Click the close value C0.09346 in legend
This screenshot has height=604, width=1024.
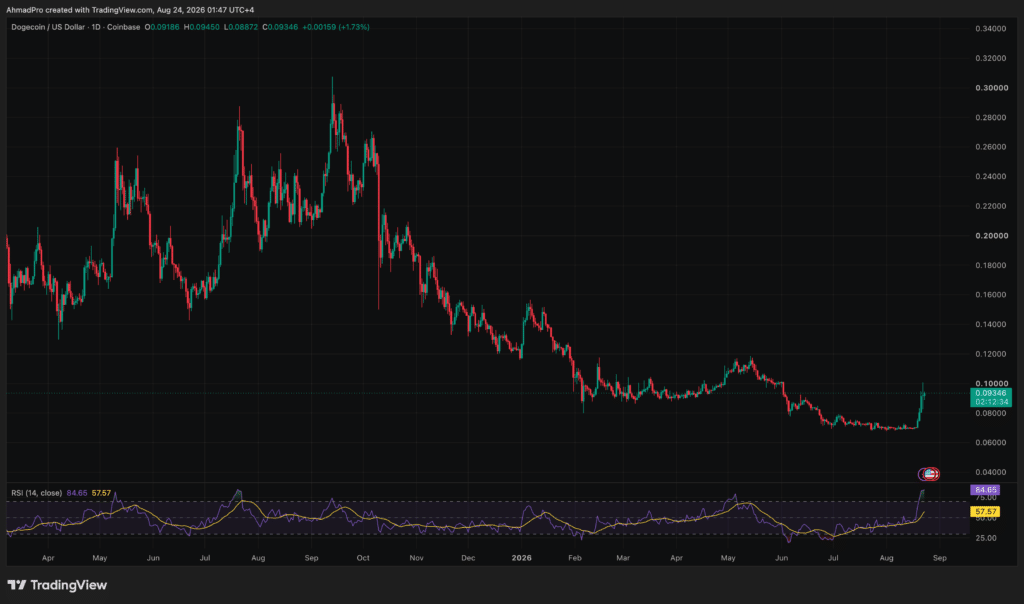pos(280,27)
